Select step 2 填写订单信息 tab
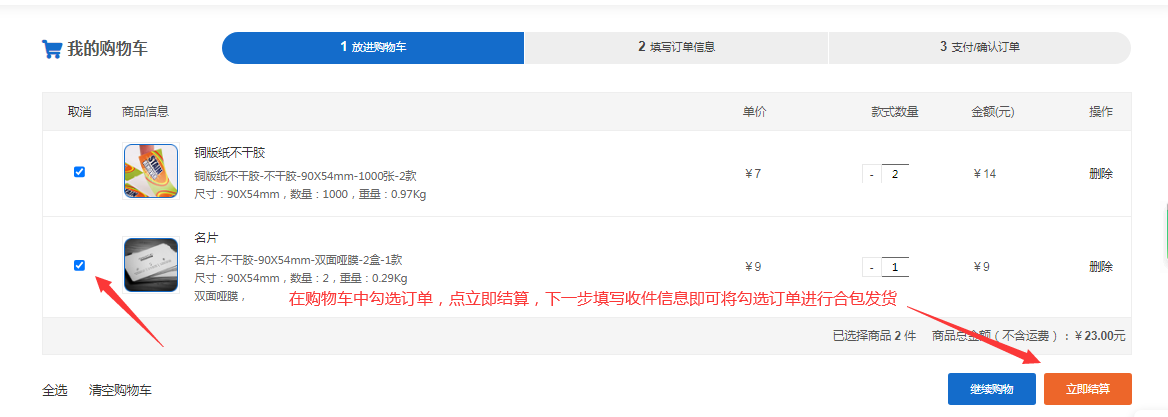1168x417 pixels. pyautogui.click(x=676, y=47)
